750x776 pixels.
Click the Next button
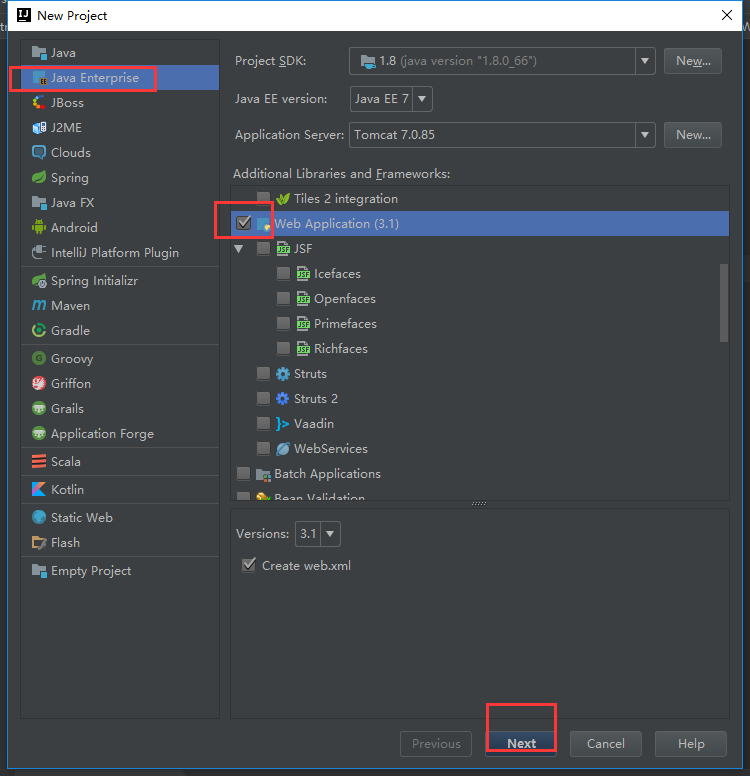(521, 743)
